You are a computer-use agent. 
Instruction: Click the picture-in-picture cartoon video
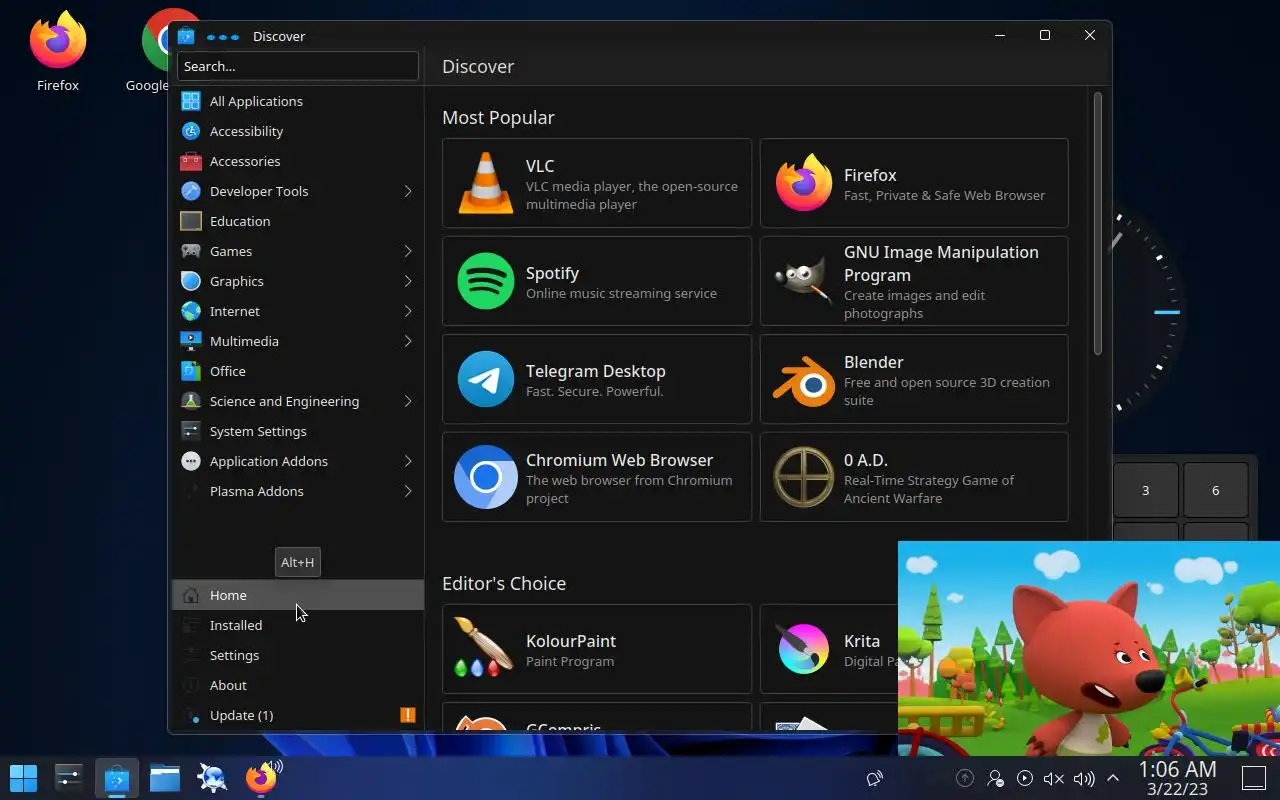1089,649
